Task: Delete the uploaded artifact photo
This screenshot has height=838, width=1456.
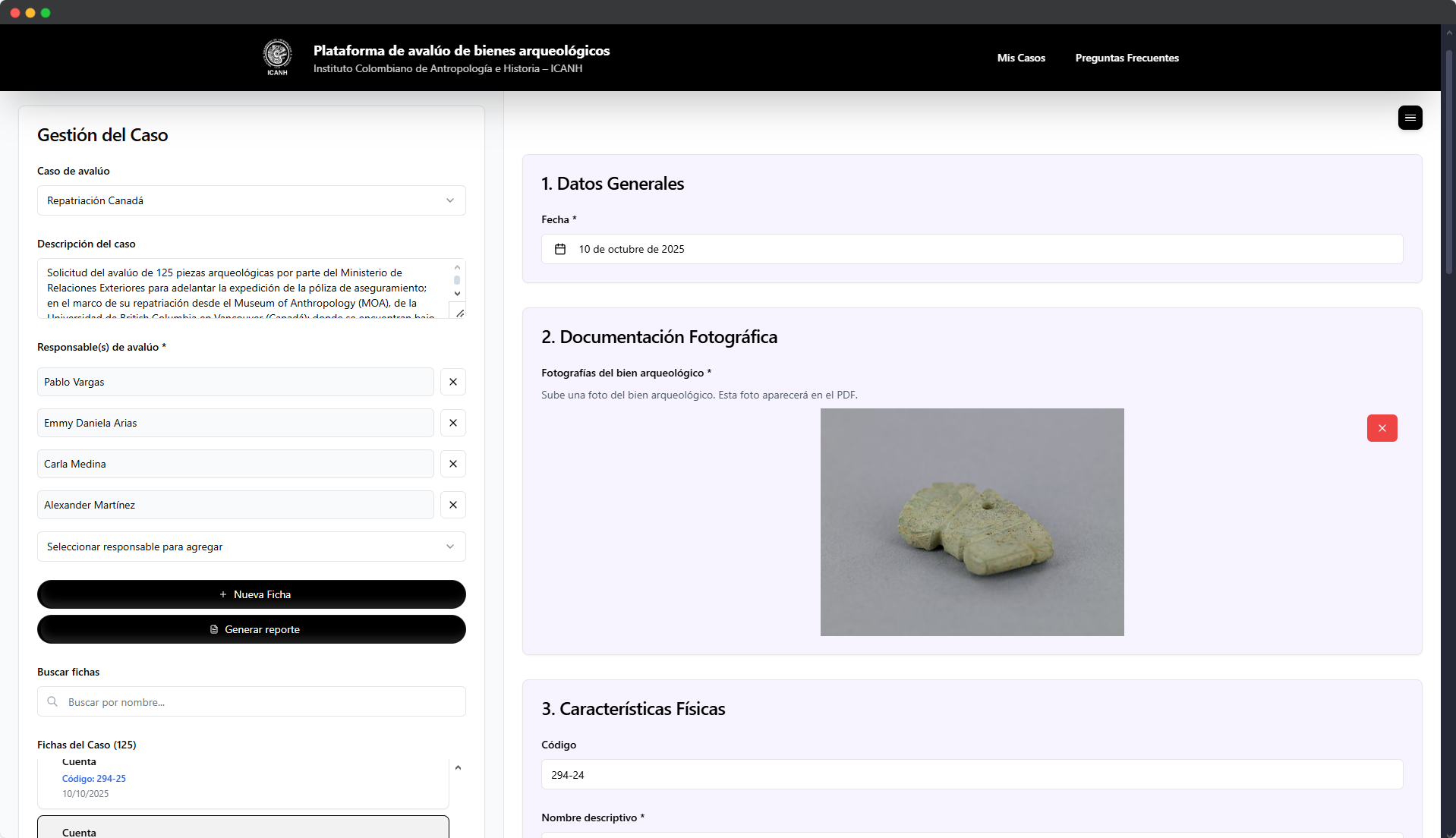Action: coord(1382,428)
